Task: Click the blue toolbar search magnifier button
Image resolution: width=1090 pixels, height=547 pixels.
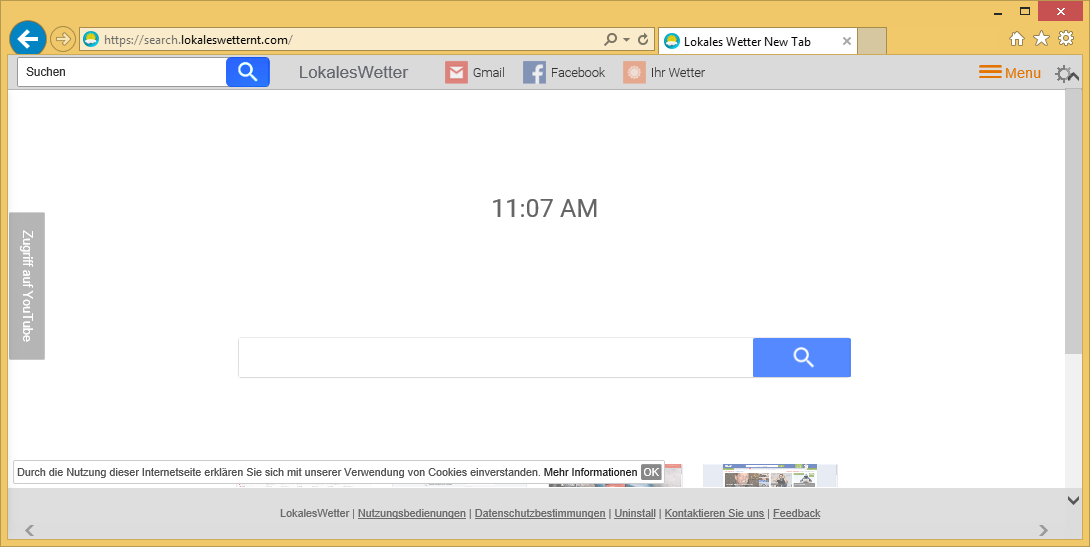Action: coord(248,72)
